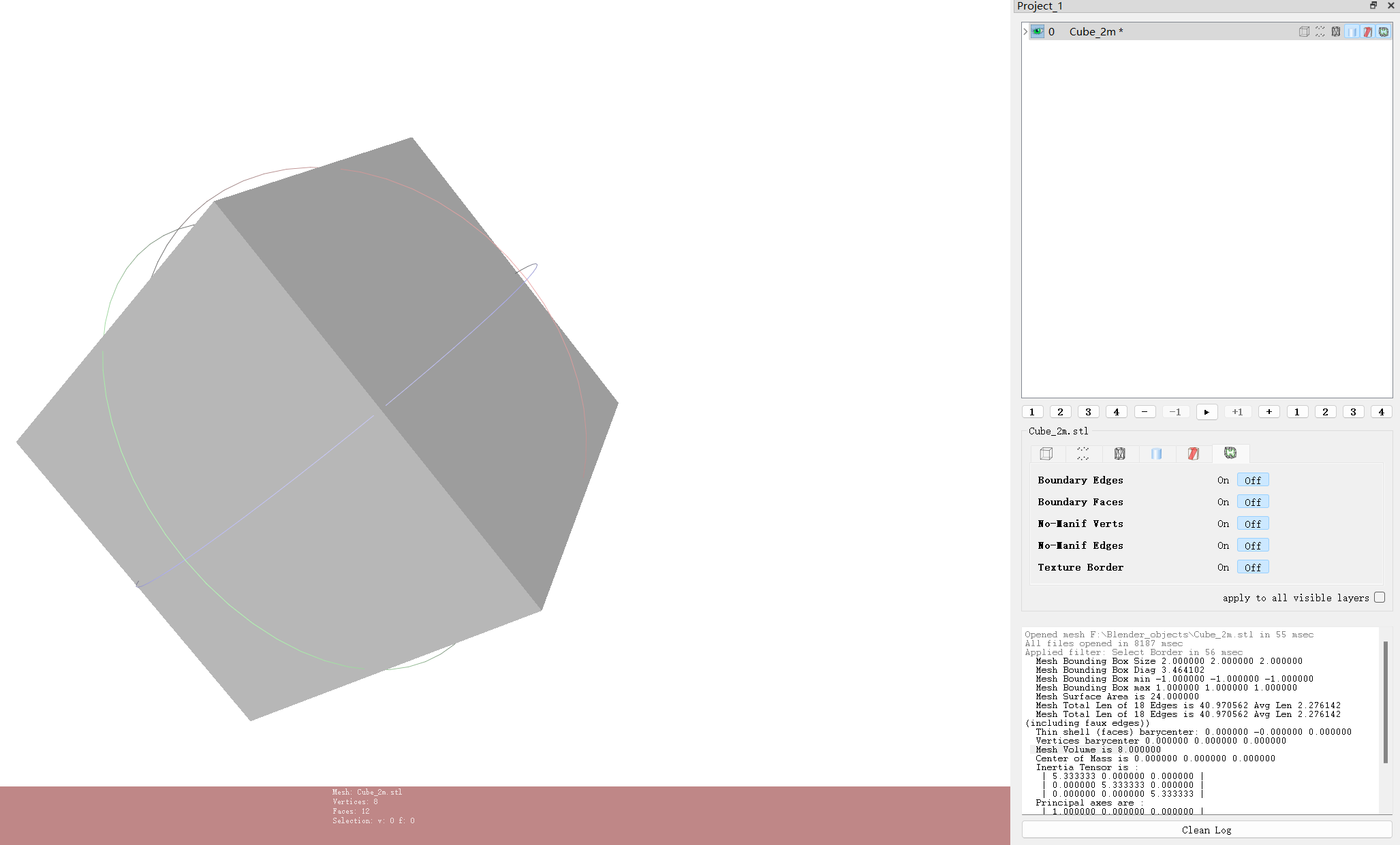Check 'apply to all visible layers' box
1400x845 pixels.
1380,597
